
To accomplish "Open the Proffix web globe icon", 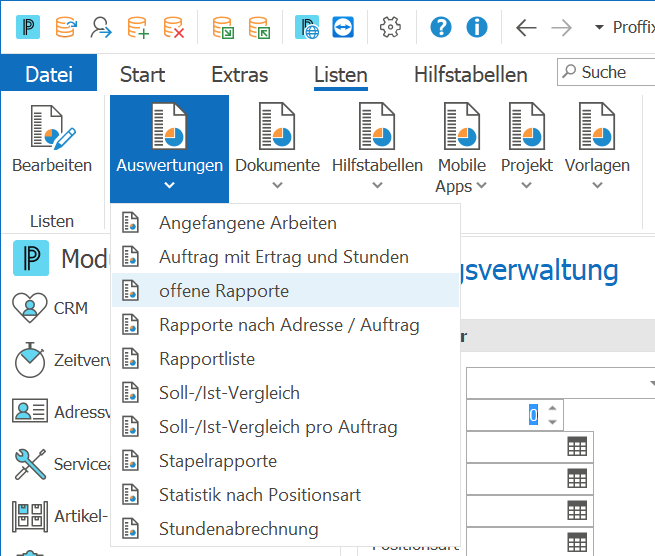I will tap(307, 27).
